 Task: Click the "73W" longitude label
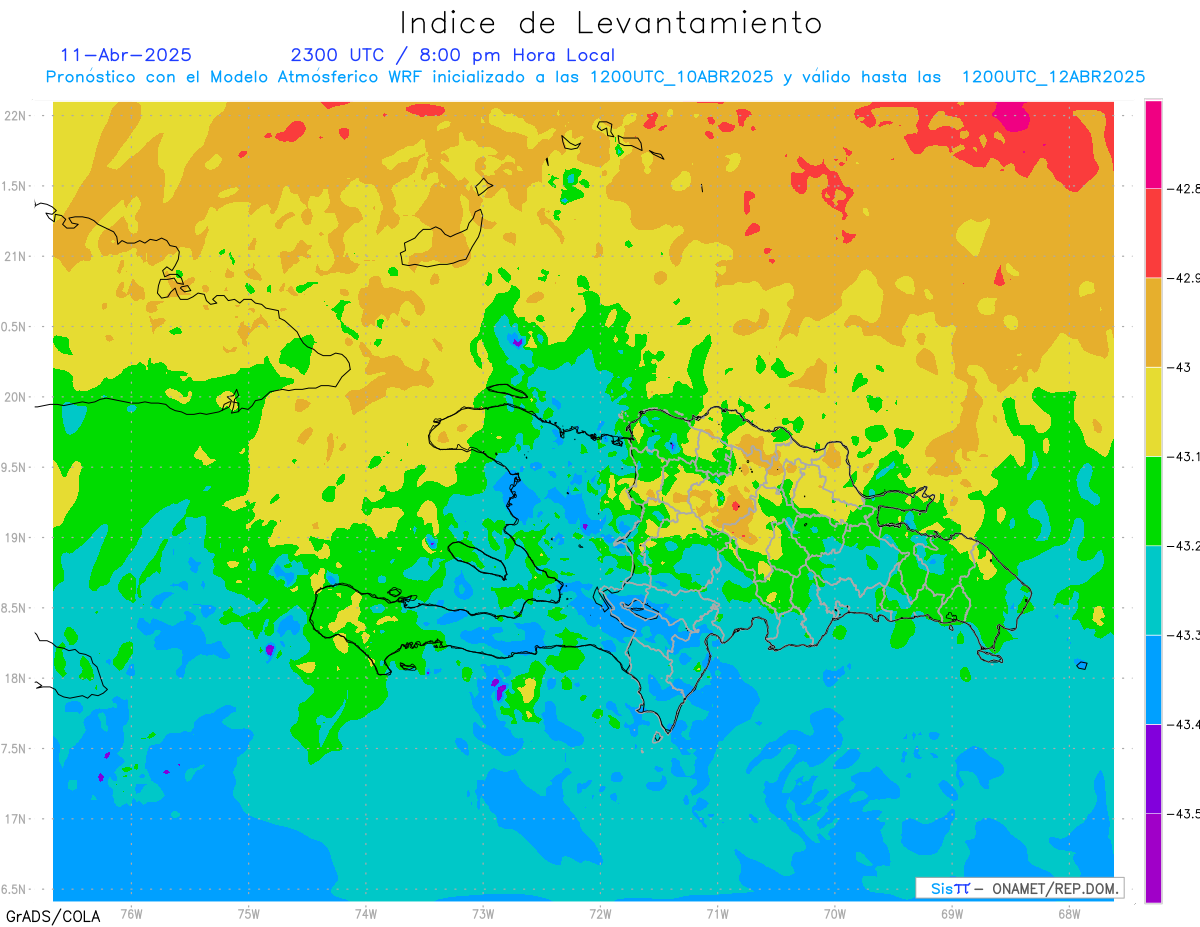[x=482, y=913]
